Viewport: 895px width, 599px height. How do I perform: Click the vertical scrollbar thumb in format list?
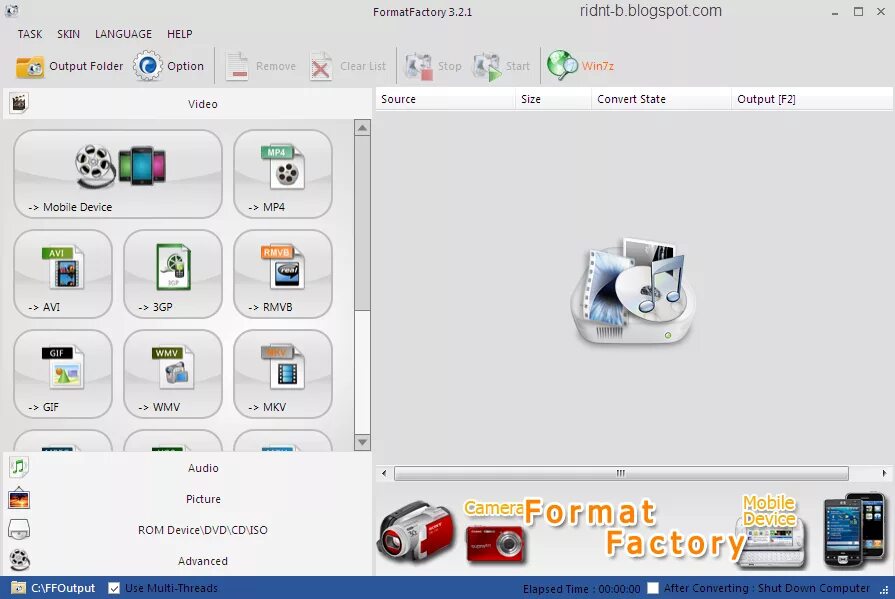point(362,223)
